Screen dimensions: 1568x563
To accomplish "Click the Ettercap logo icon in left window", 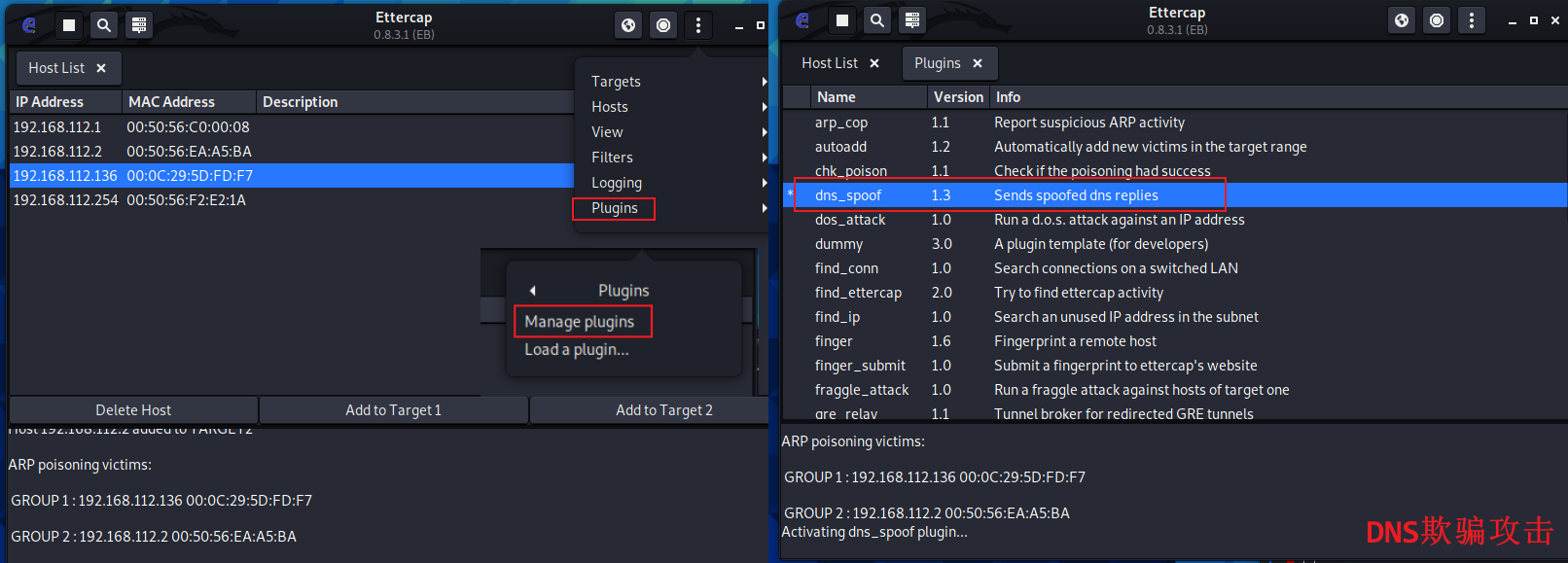I will tap(29, 25).
